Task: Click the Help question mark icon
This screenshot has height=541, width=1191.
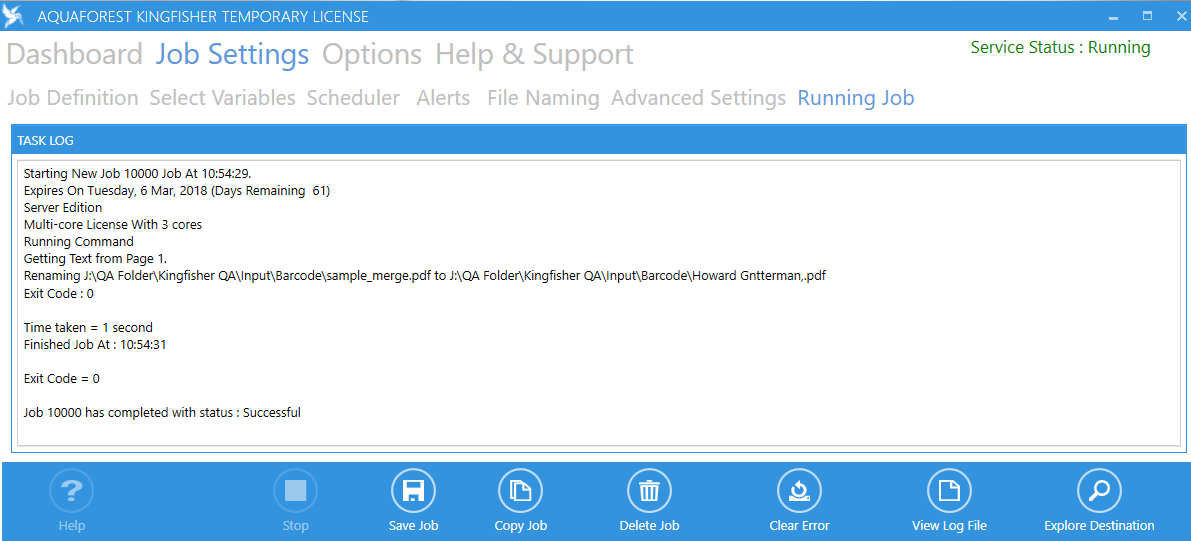Action: click(x=71, y=491)
